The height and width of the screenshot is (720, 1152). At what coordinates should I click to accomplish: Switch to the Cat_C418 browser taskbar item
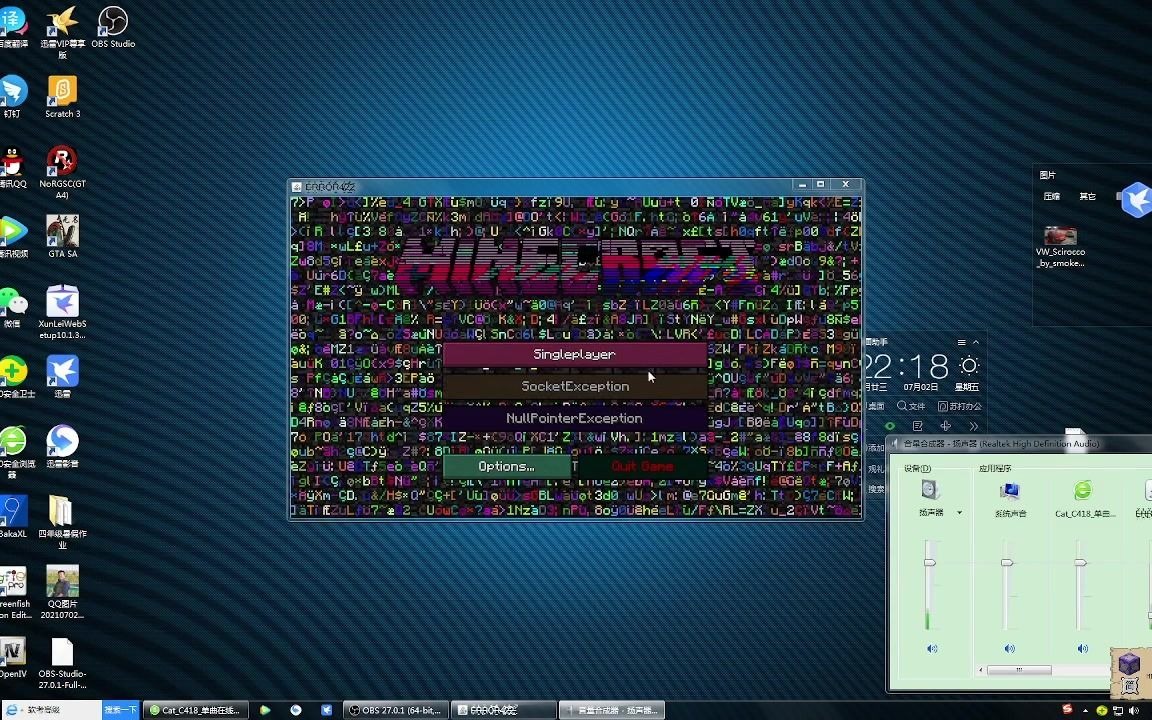pyautogui.click(x=196, y=710)
